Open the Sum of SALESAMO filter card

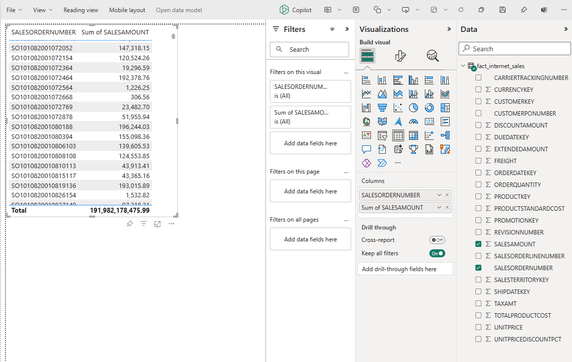(x=310, y=117)
